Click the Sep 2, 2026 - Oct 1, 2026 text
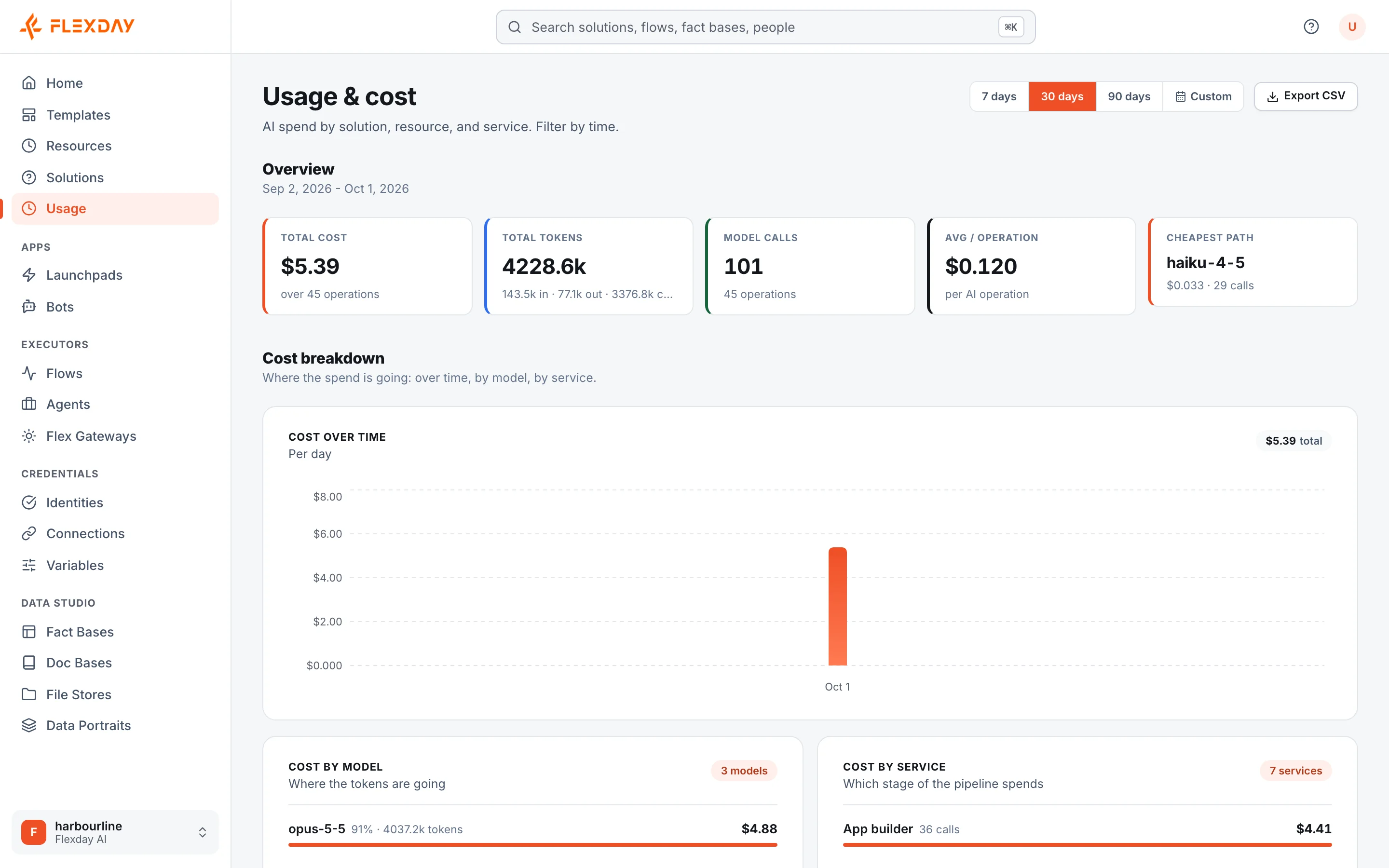The image size is (1389, 868). click(x=335, y=189)
